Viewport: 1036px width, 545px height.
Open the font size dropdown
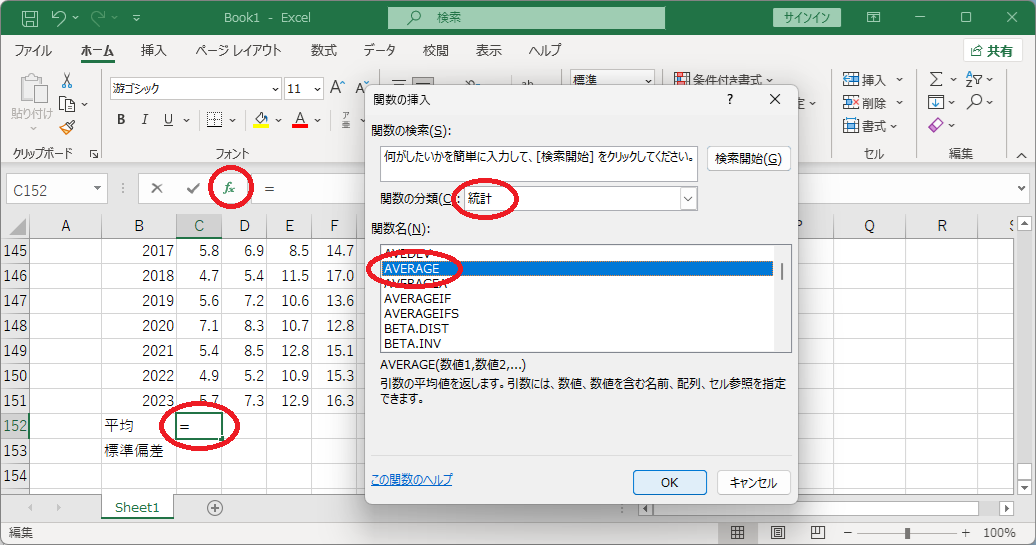[317, 89]
